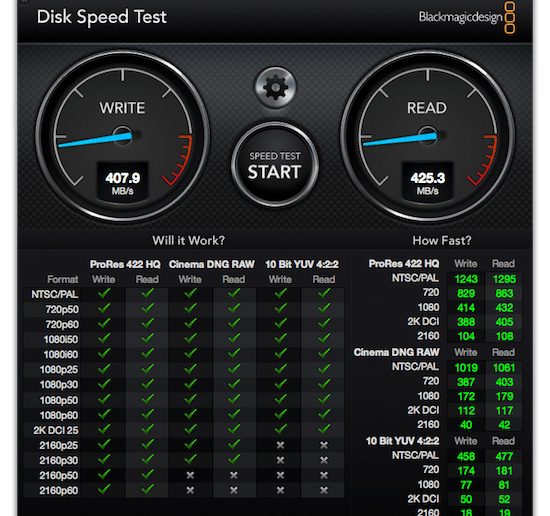Click ProRes 422 HQ write checkmark for NTSC/PAL
The height and width of the screenshot is (516, 550).
click(x=104, y=293)
